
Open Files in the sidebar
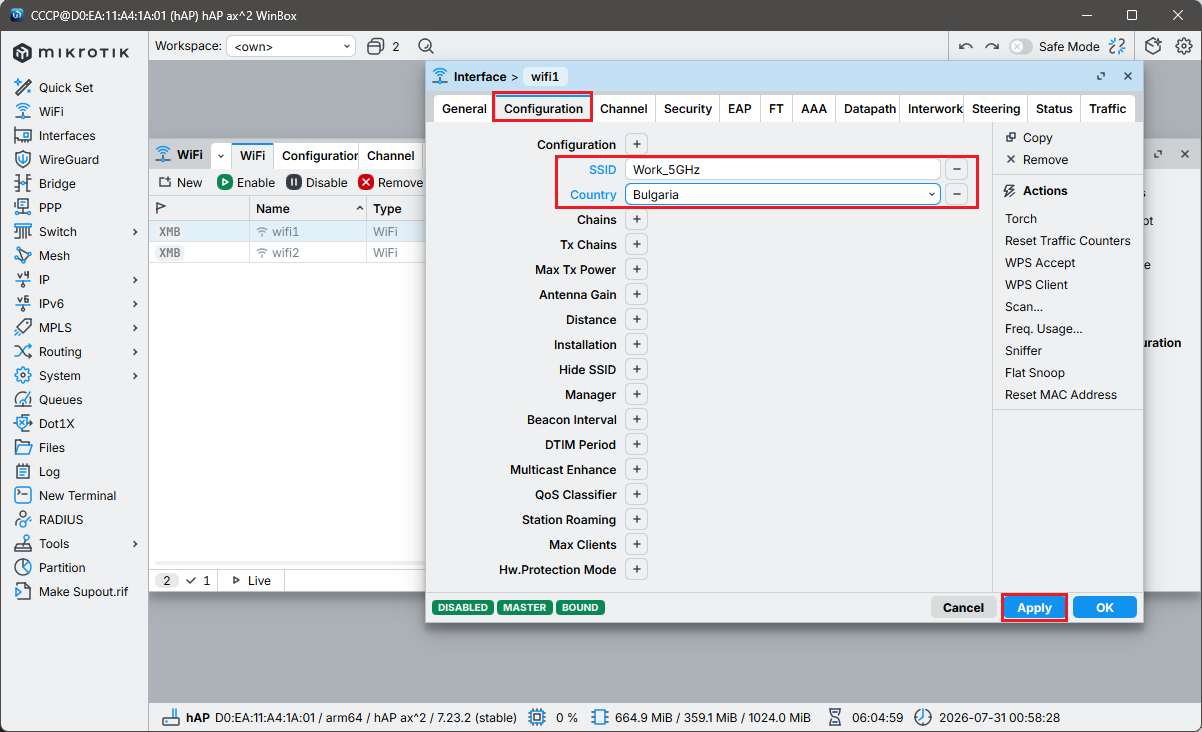point(52,448)
